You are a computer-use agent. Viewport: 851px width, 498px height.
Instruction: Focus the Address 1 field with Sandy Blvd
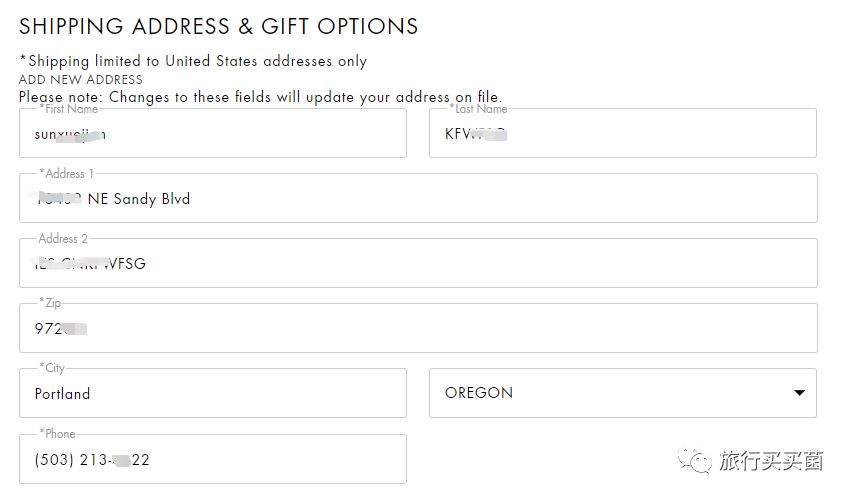pos(417,199)
